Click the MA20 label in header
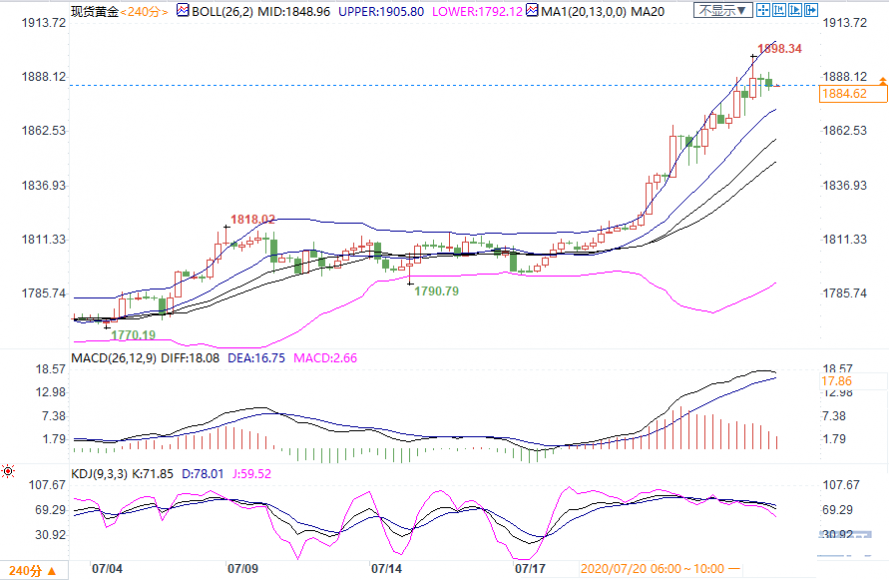The width and height of the screenshot is (890, 580). [648, 11]
